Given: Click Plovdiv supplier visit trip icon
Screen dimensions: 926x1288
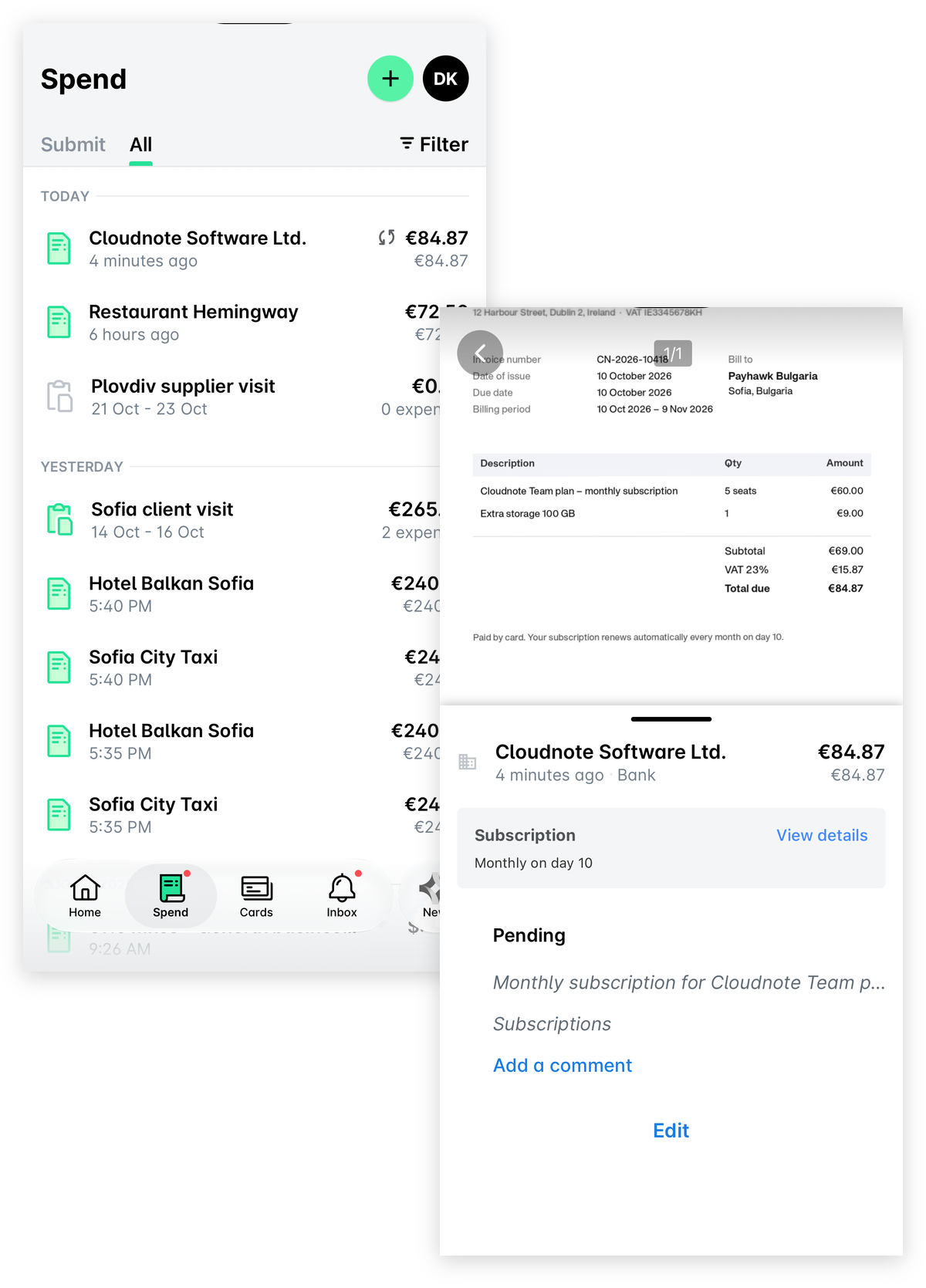Looking at the screenshot, I should pyautogui.click(x=59, y=396).
